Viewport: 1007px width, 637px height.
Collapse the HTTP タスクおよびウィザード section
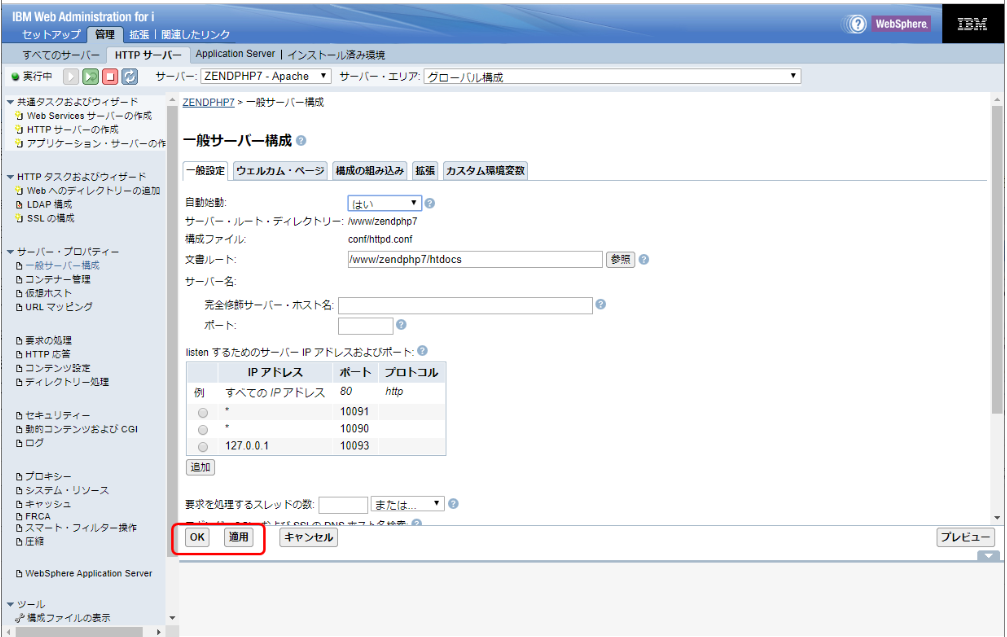[x=10, y=177]
